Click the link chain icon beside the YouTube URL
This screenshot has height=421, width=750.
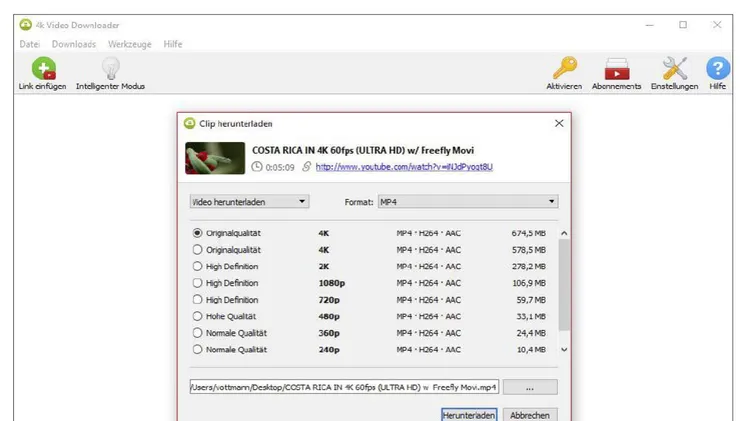pos(307,166)
